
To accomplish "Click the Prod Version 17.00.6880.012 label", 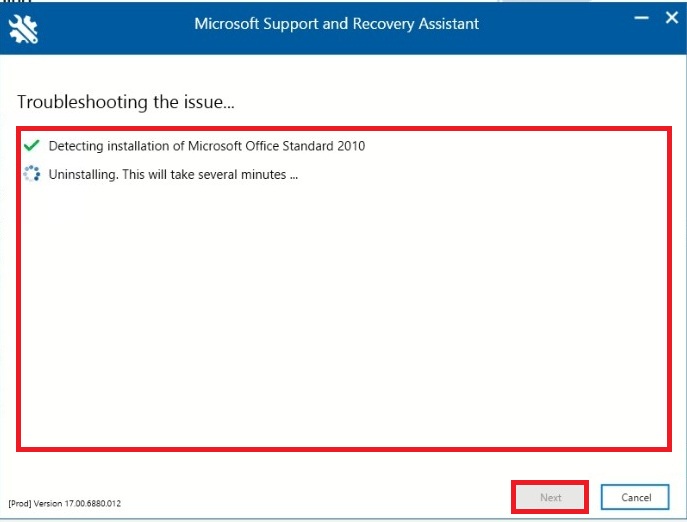I will [x=65, y=503].
